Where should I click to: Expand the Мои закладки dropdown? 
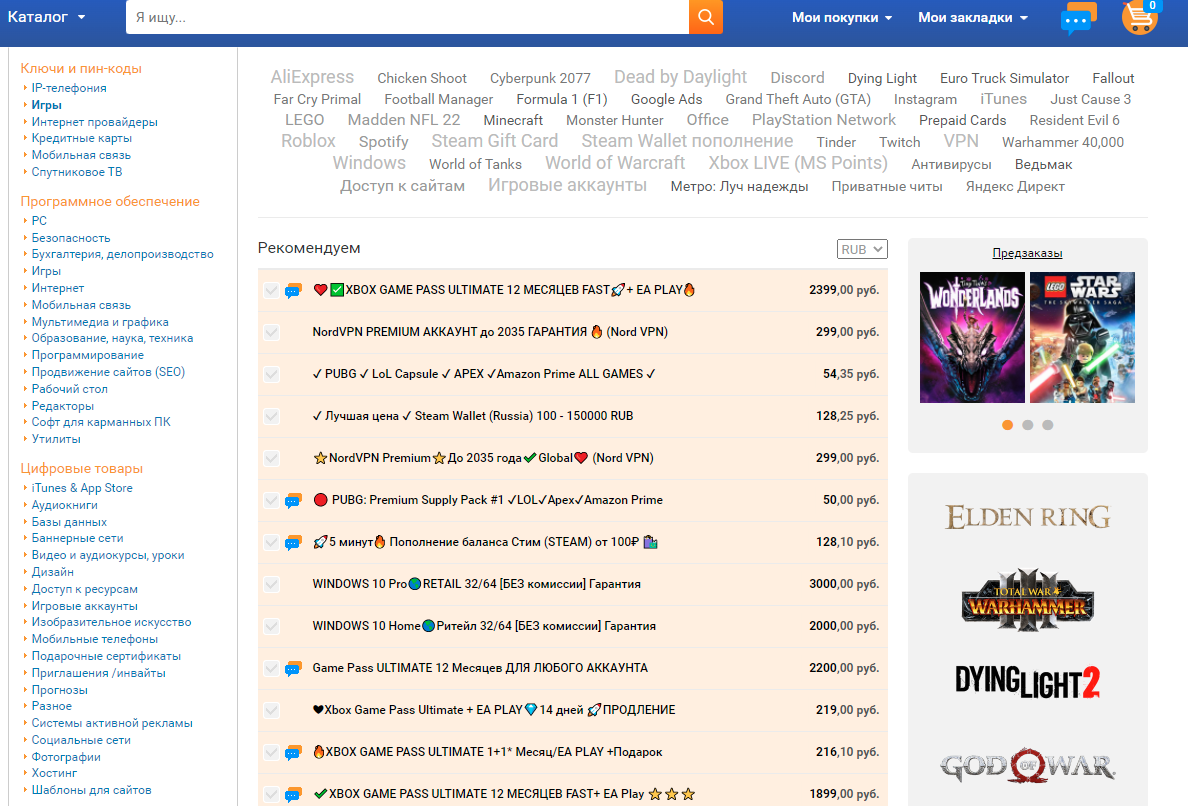tap(973, 17)
